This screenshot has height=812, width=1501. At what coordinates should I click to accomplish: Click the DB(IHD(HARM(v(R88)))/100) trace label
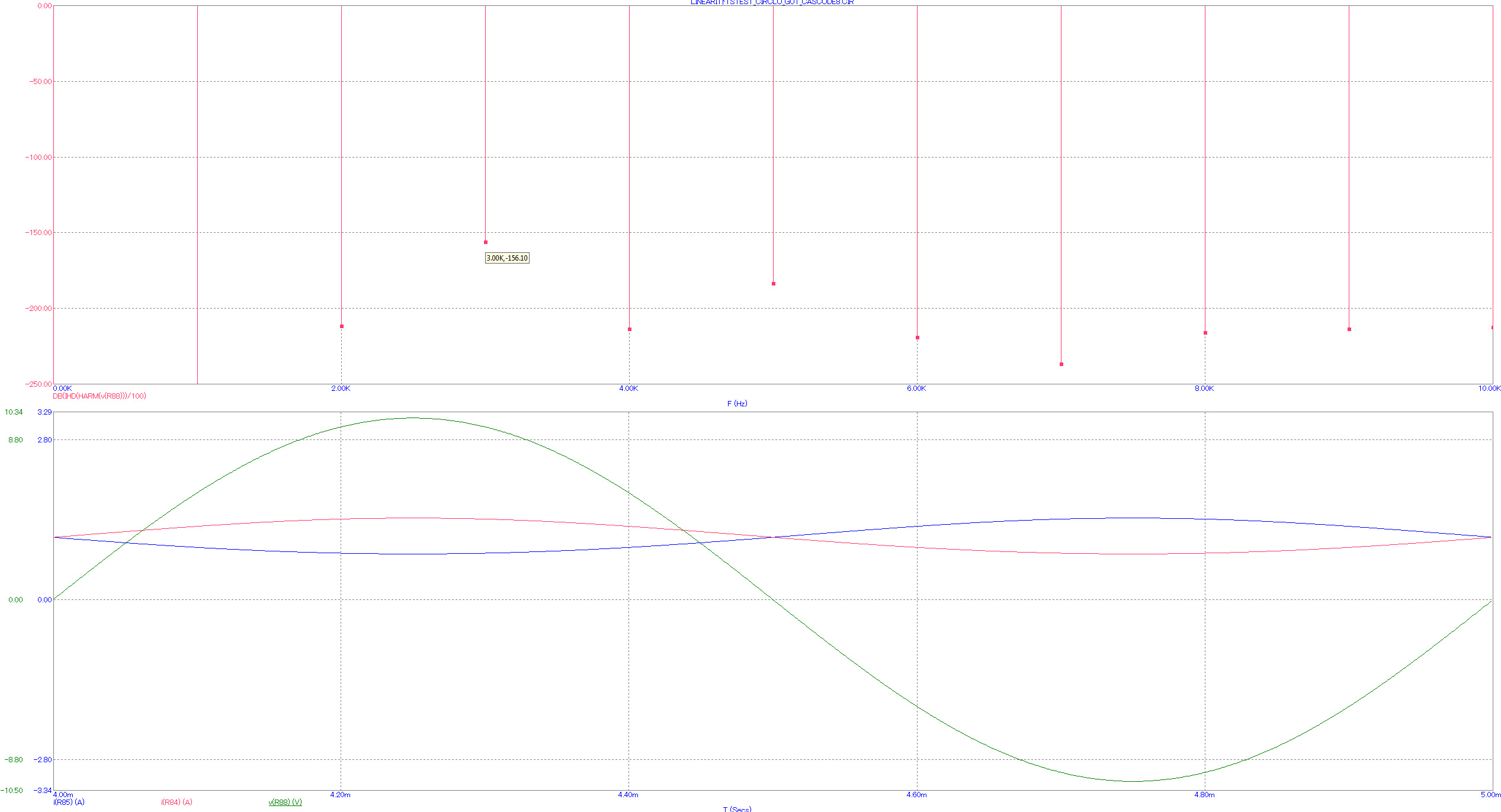pyautogui.click(x=100, y=396)
